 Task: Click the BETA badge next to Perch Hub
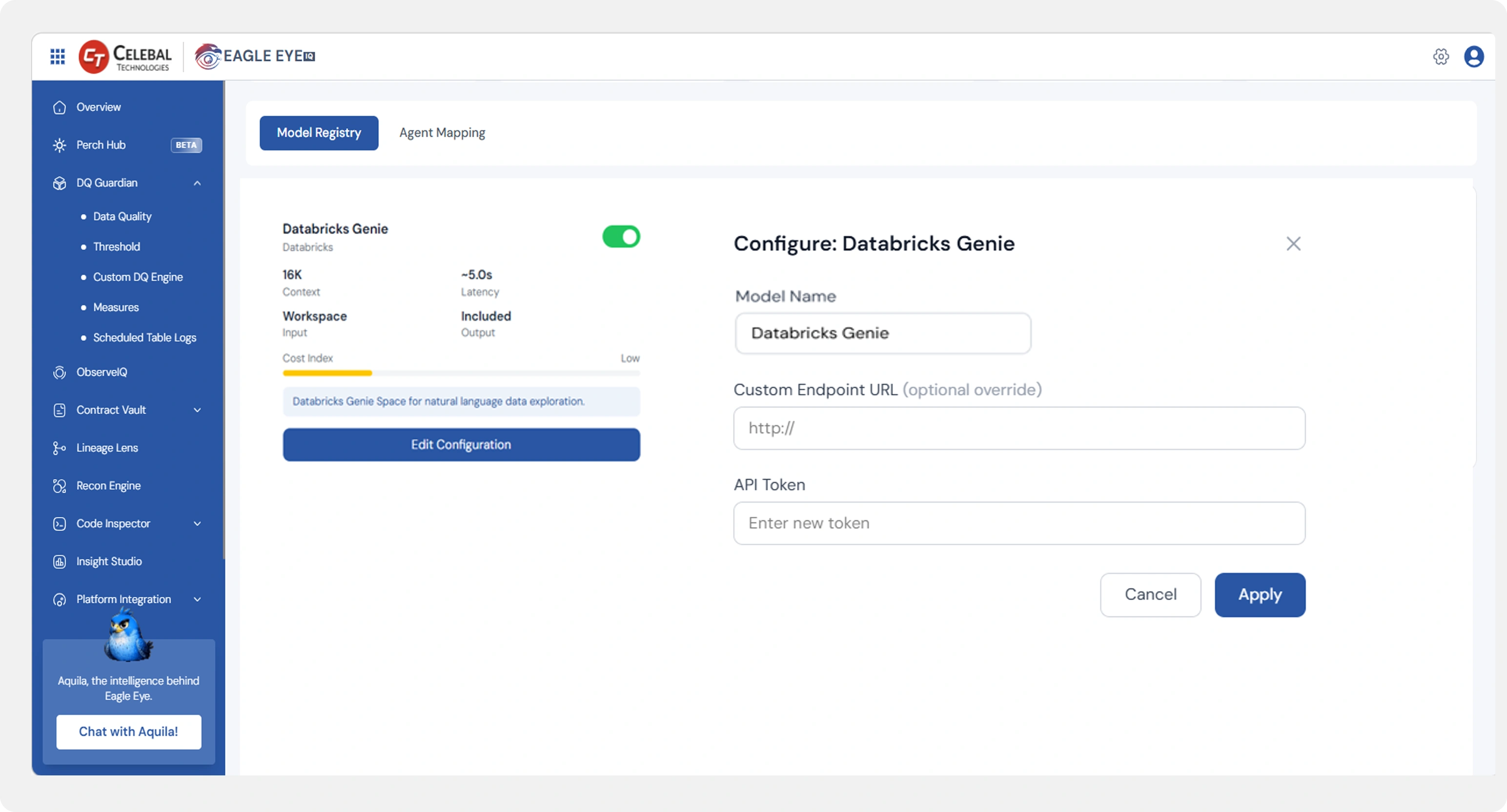pyautogui.click(x=186, y=145)
